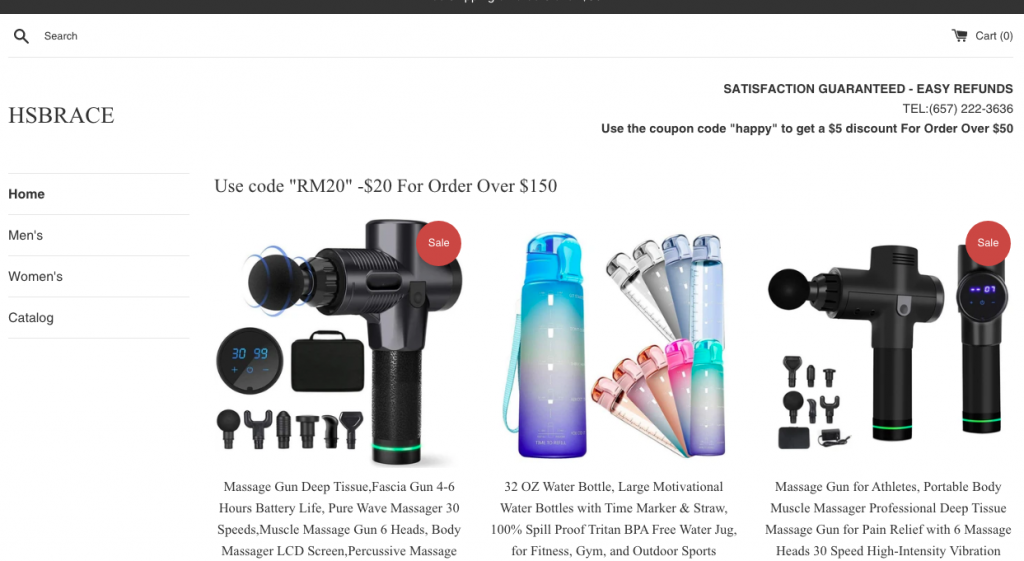Click the 32 OZ Water Bottle title link
Viewport: 1024px width, 561px height.
(x=613, y=519)
